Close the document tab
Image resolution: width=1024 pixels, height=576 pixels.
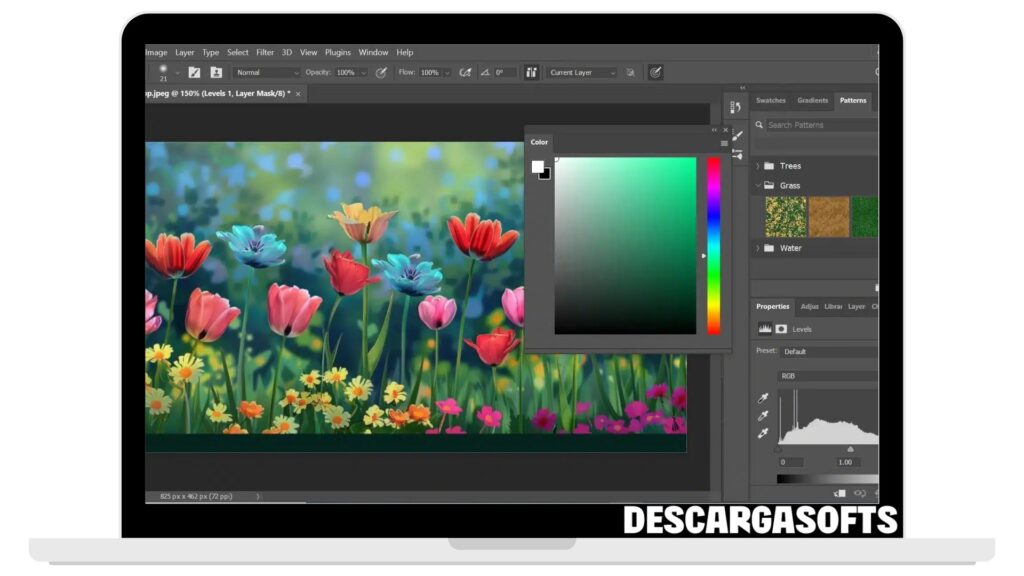pyautogui.click(x=298, y=94)
